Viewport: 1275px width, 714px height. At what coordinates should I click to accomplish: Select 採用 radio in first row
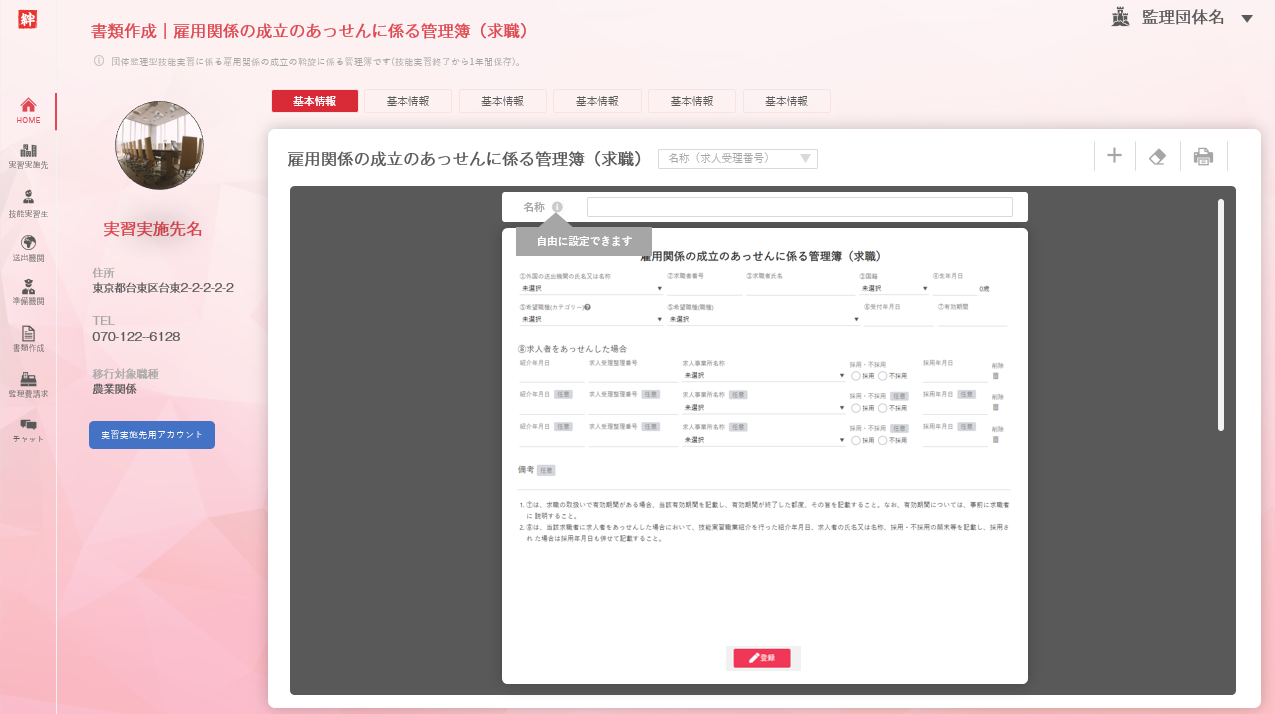click(x=856, y=376)
